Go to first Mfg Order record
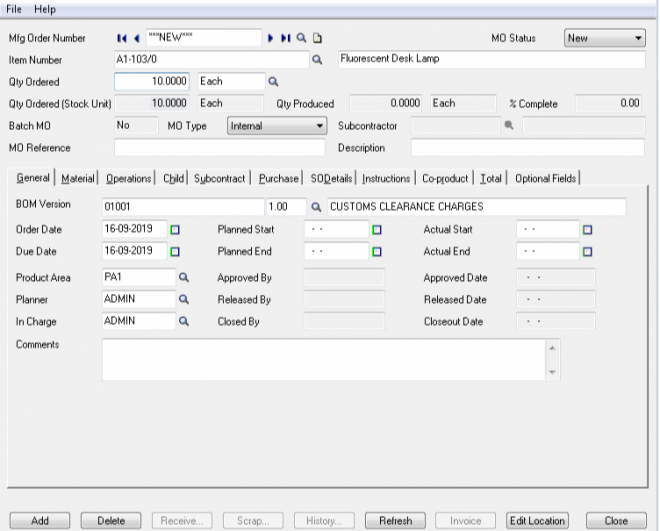The height and width of the screenshot is (531, 660). coord(121,39)
